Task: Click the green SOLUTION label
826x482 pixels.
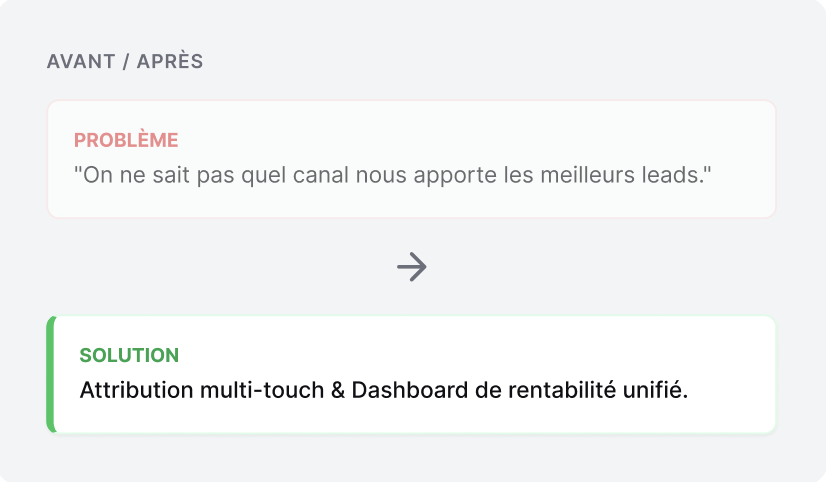Action: tap(129, 355)
